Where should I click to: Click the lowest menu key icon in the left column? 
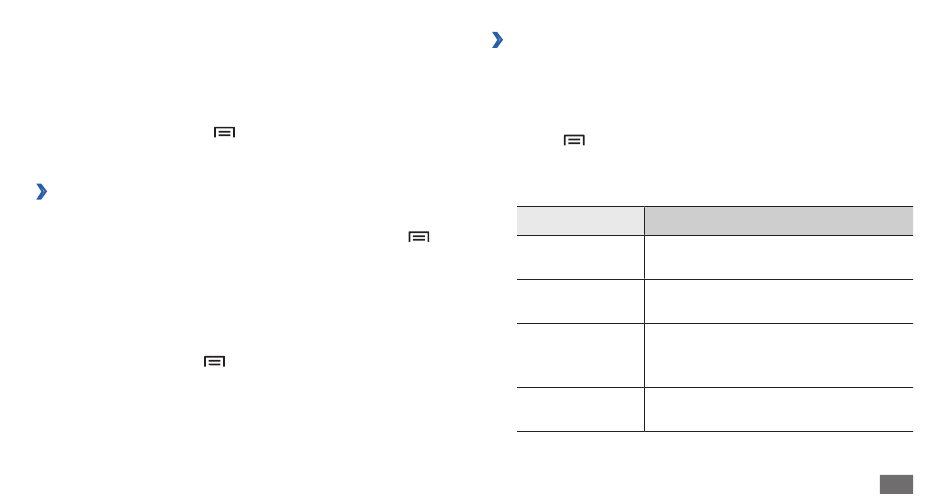[x=214, y=361]
